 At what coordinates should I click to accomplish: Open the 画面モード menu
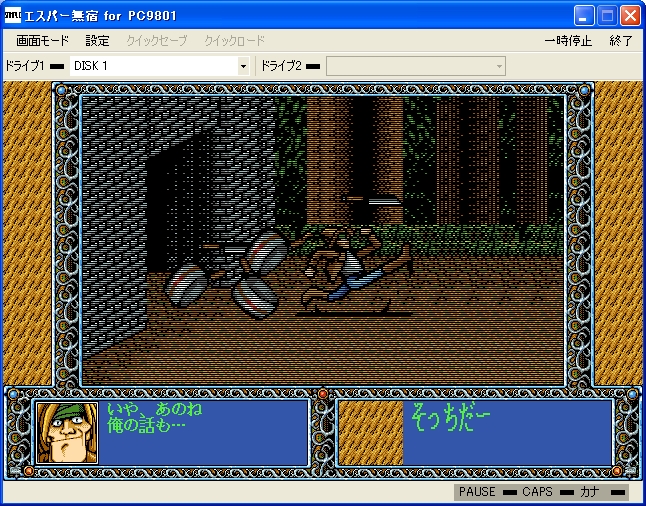coord(42,41)
